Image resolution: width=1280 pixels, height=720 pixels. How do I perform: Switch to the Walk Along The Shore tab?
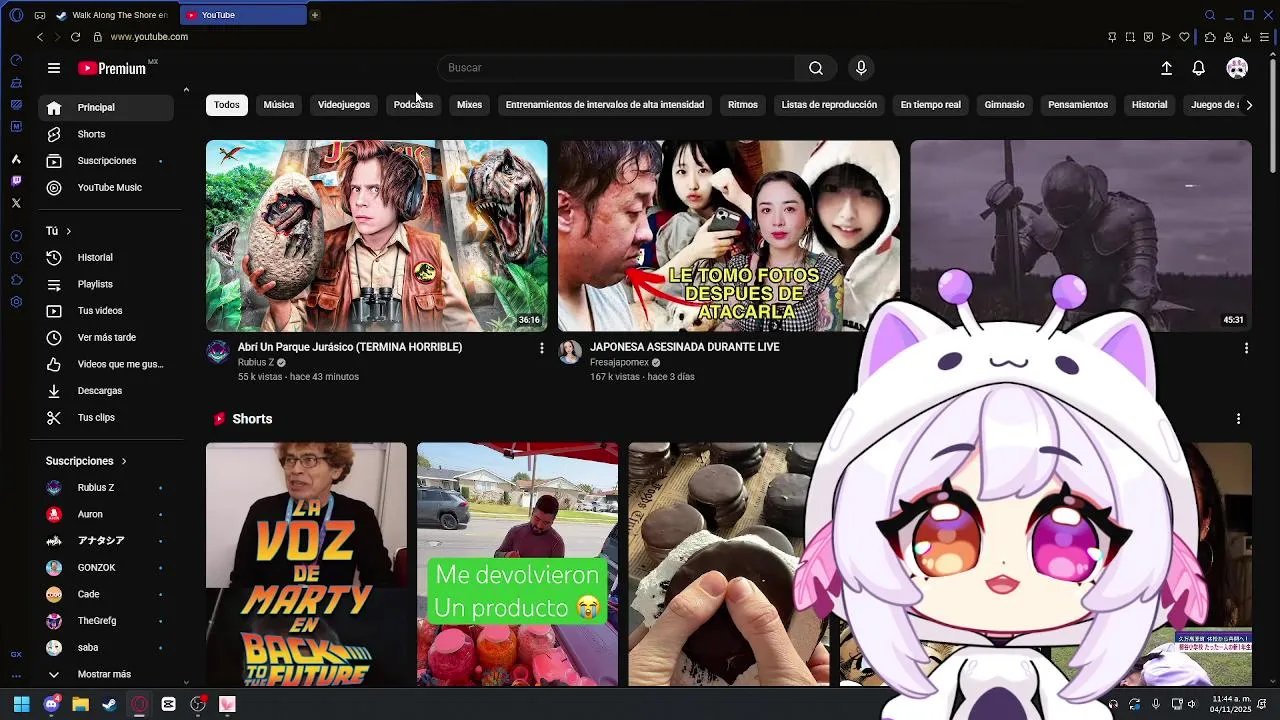pyautogui.click(x=113, y=15)
